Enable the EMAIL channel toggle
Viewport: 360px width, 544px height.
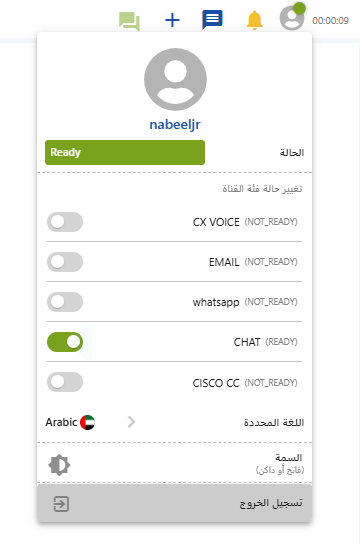65,262
